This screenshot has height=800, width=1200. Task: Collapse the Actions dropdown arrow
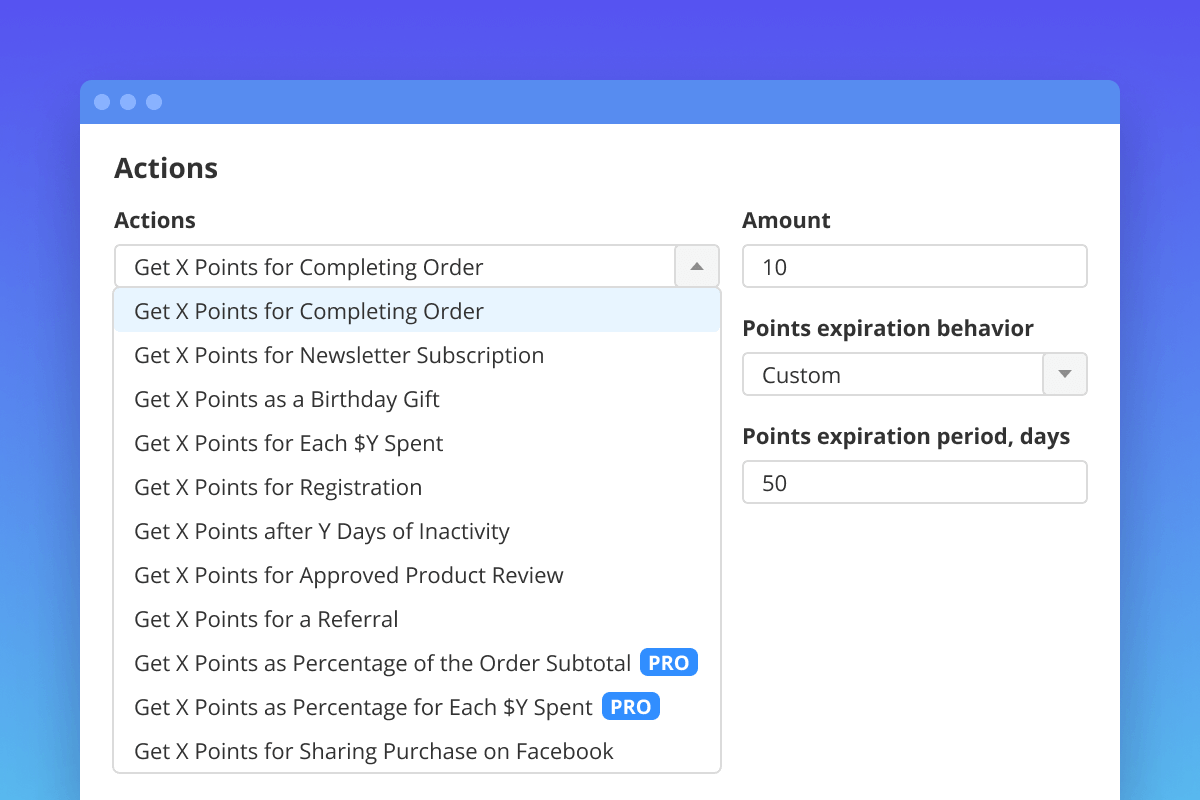[697, 267]
